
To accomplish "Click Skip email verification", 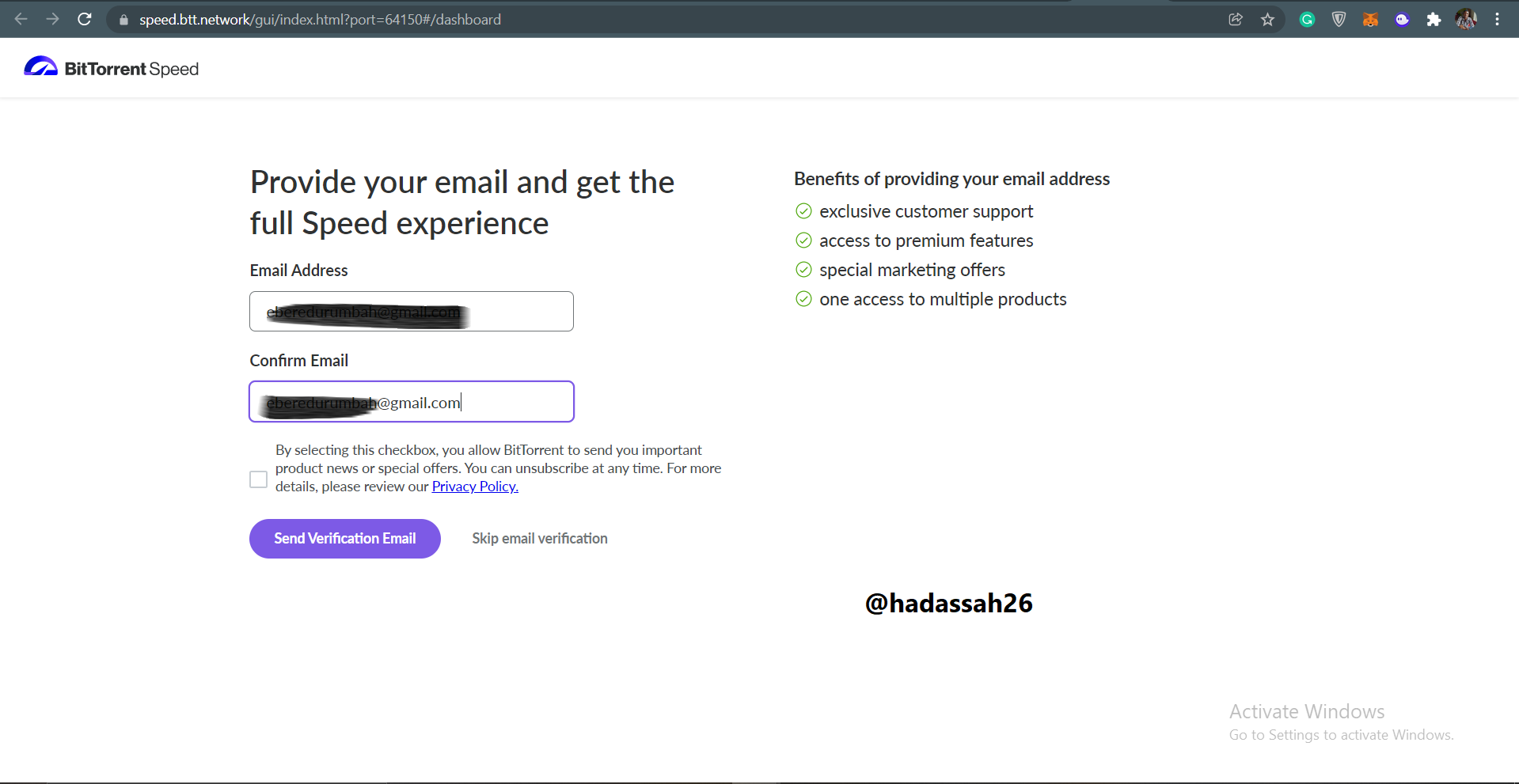I will (x=540, y=539).
